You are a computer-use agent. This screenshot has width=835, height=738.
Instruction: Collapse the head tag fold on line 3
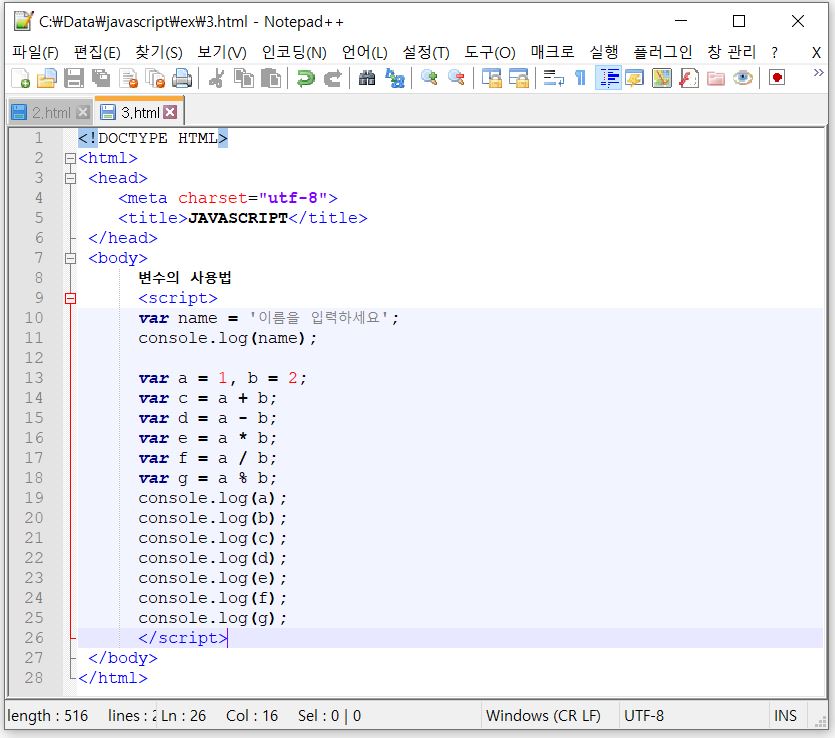70,178
